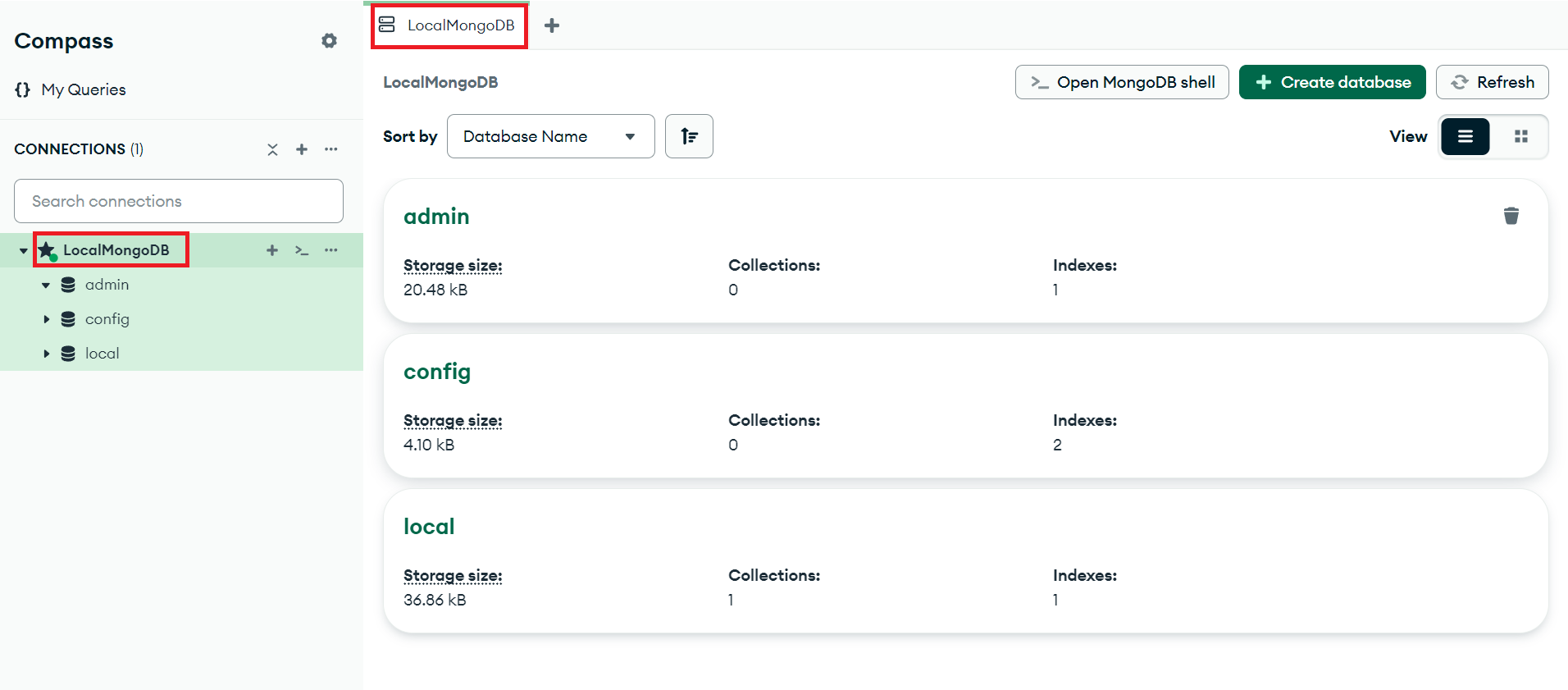Focus the Search connections field
The width and height of the screenshot is (1568, 690).
point(179,201)
